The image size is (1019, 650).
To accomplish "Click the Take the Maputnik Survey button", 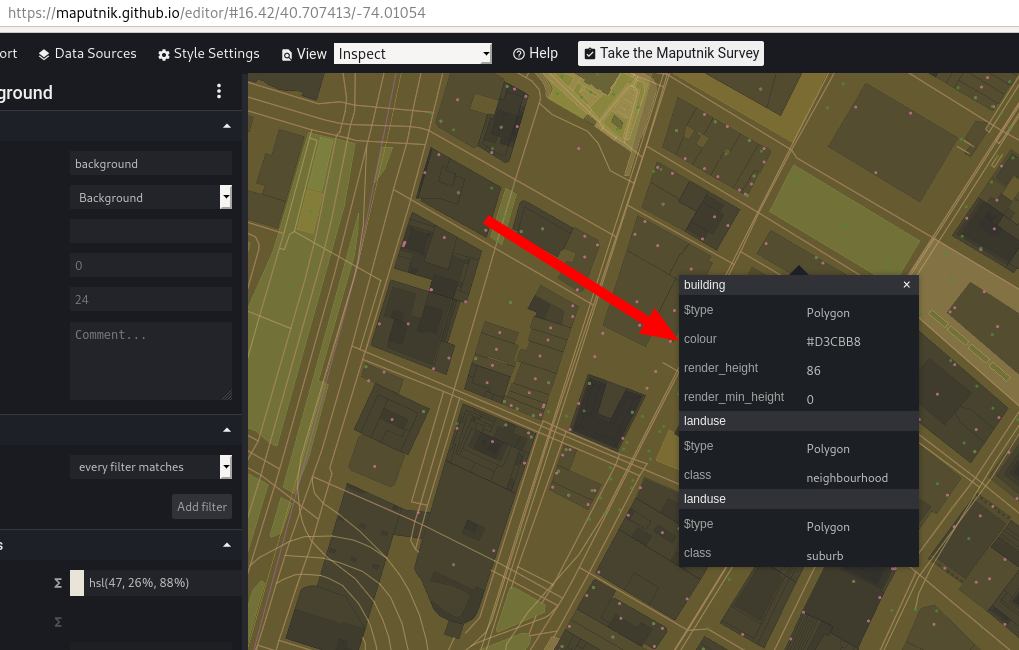I will [x=670, y=53].
